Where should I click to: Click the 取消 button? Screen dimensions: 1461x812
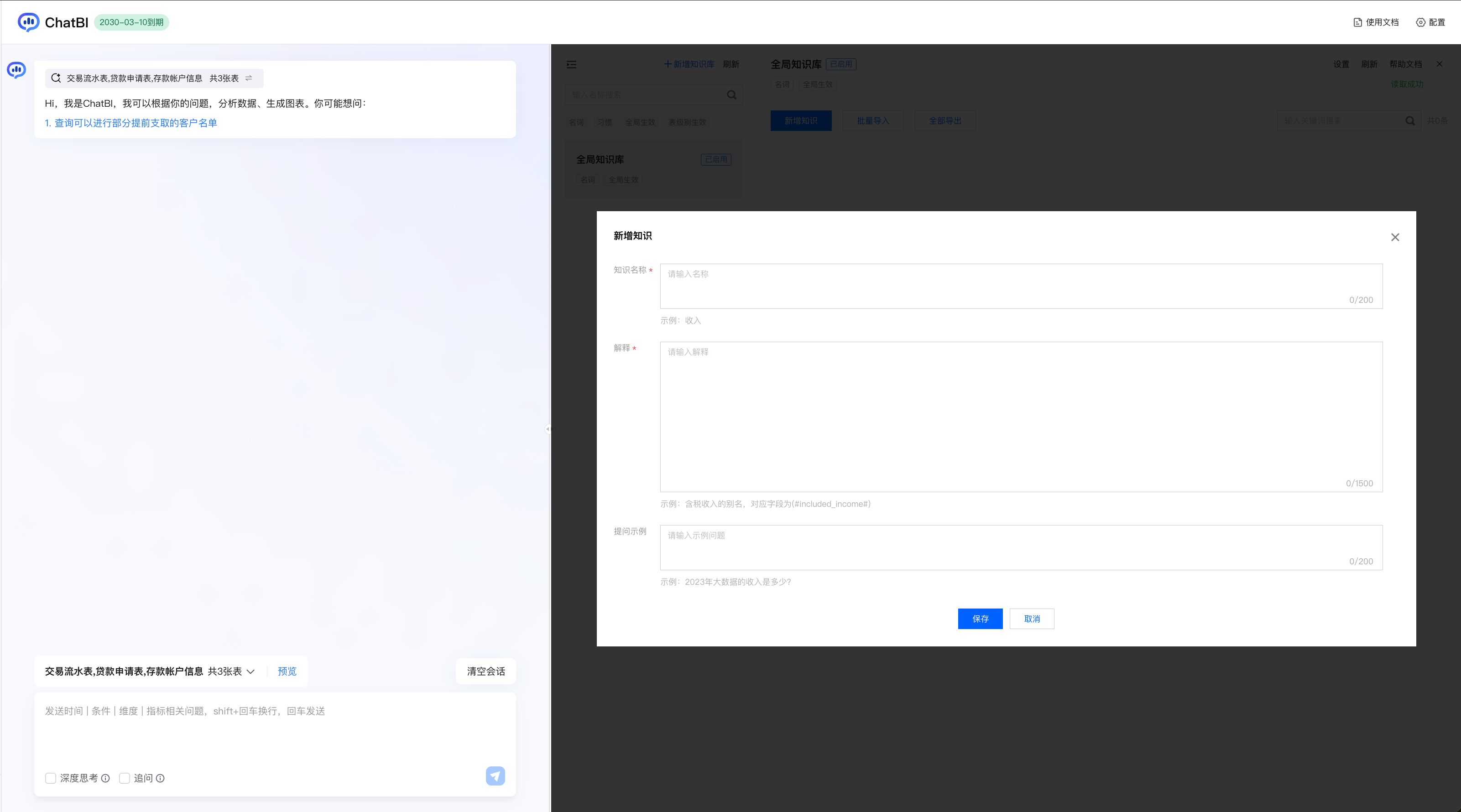(x=1031, y=619)
